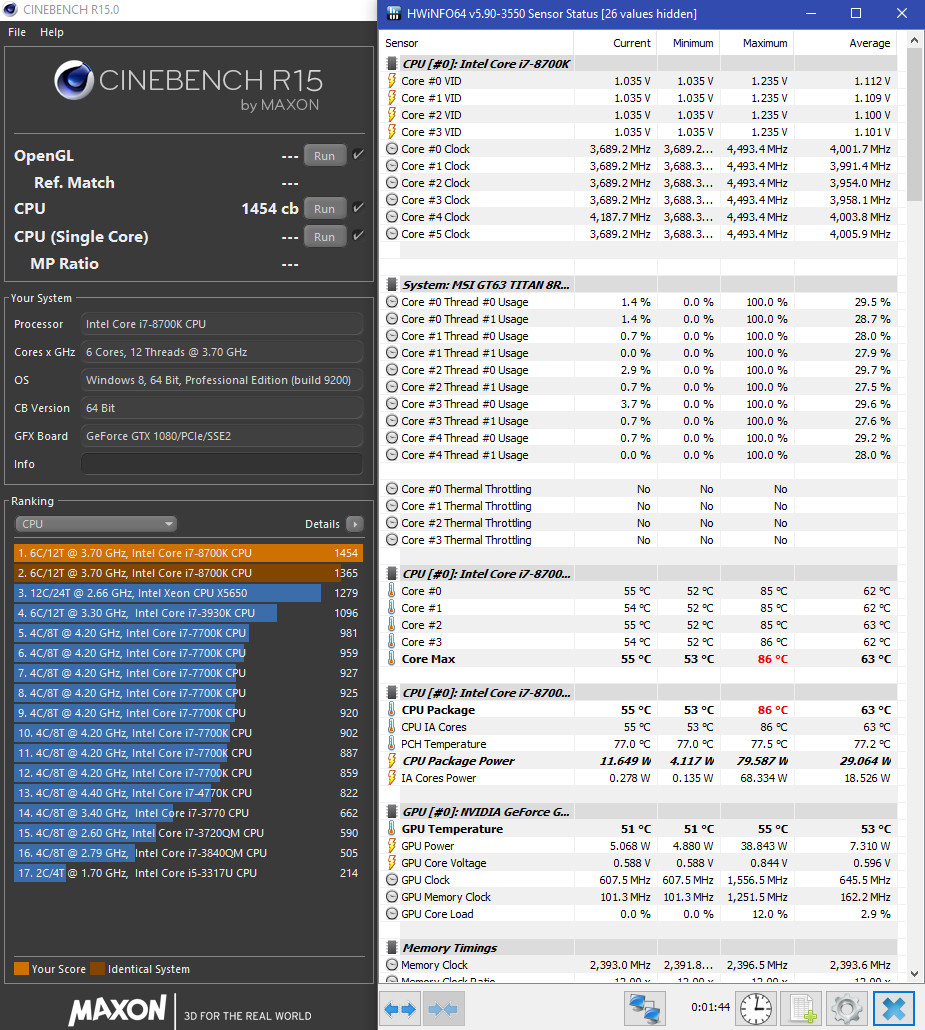The image size is (925, 1030).
Task: Click the HWiNFO scrollbar down arrow
Action: [914, 974]
